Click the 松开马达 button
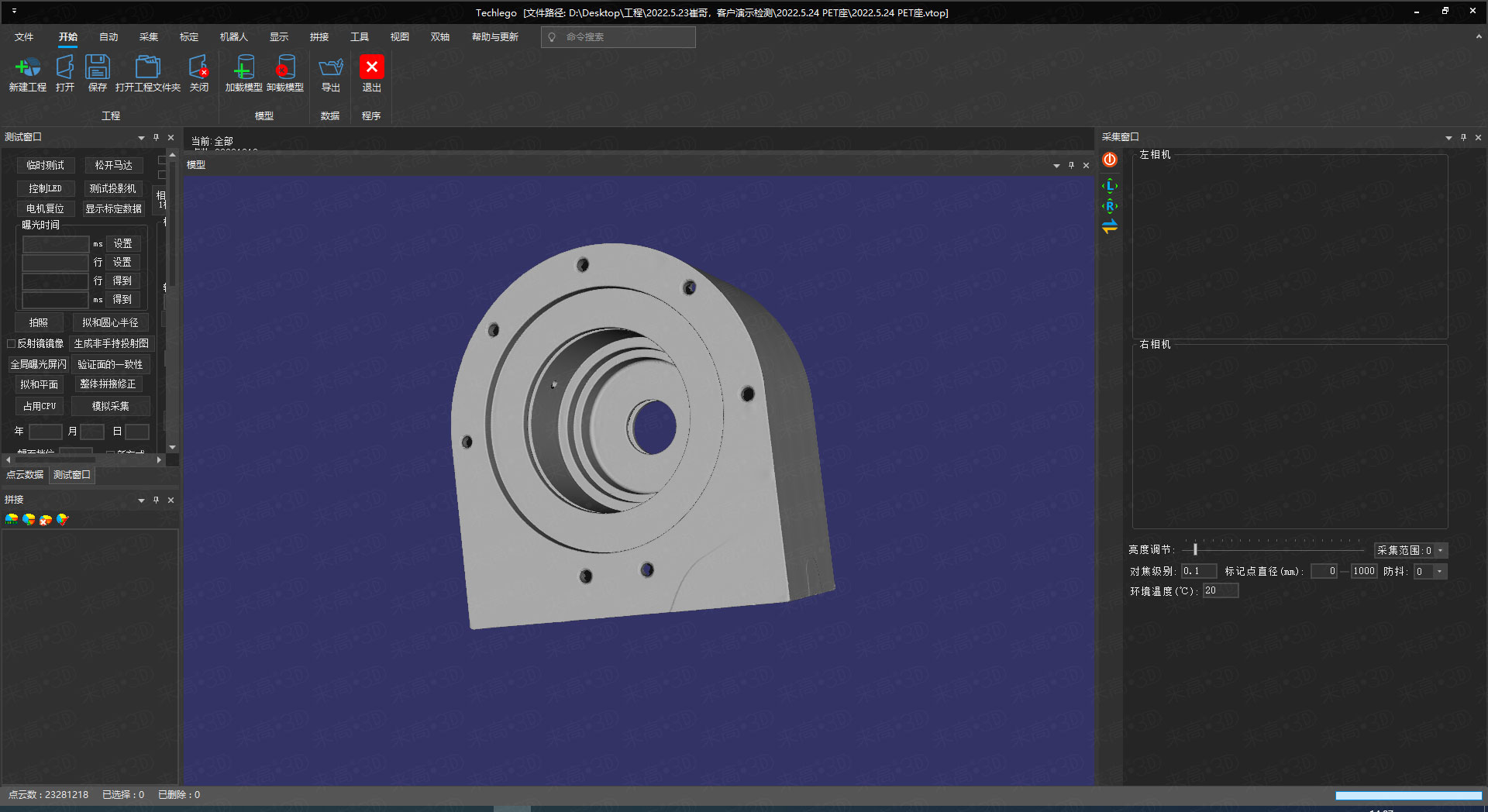 pos(113,166)
